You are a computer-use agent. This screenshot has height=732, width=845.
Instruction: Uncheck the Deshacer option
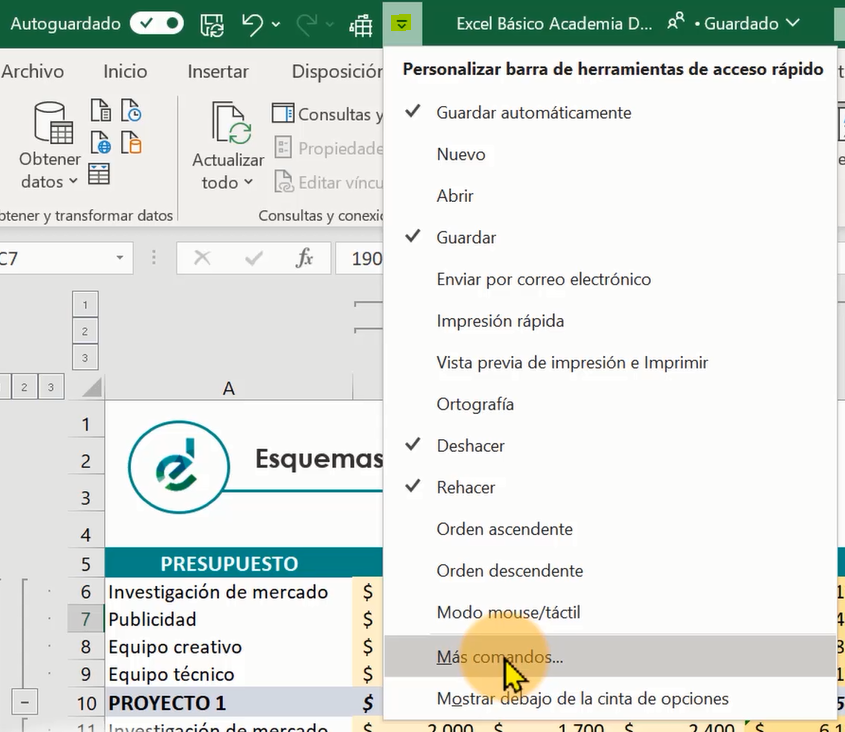click(610, 445)
